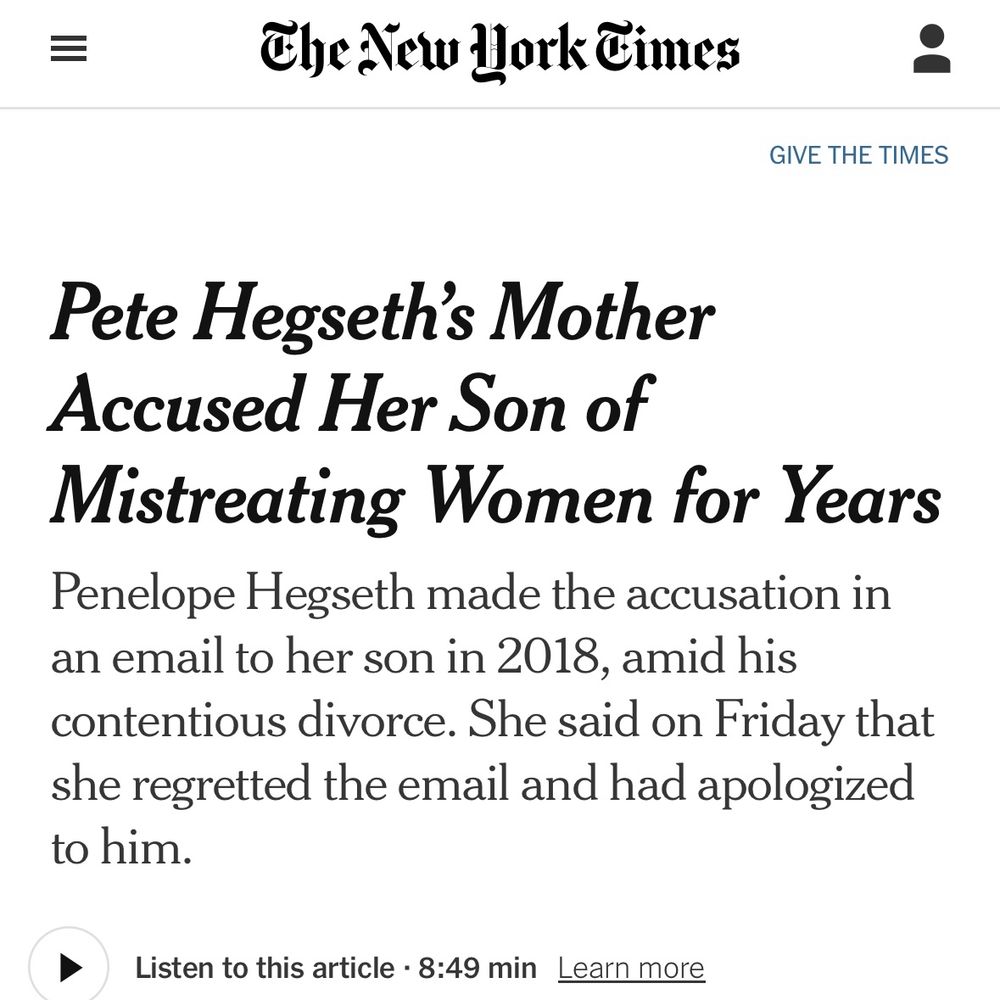Click the account profile icon
Viewport: 1000px width, 1000px height.
tap(931, 50)
